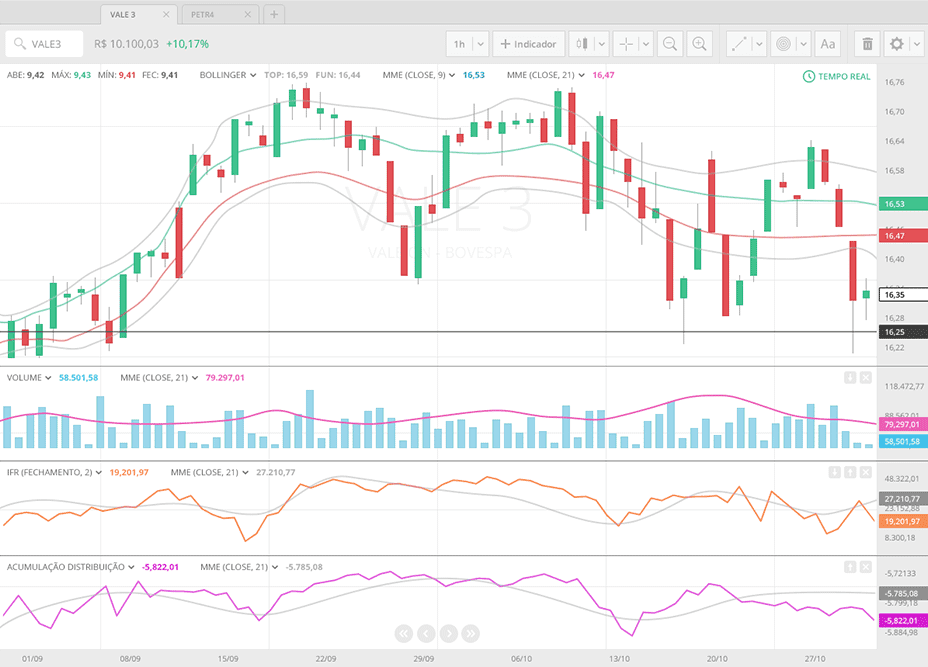Image resolution: width=928 pixels, height=667 pixels.
Task: Add a new chart tab with plus button
Action: pyautogui.click(x=274, y=14)
